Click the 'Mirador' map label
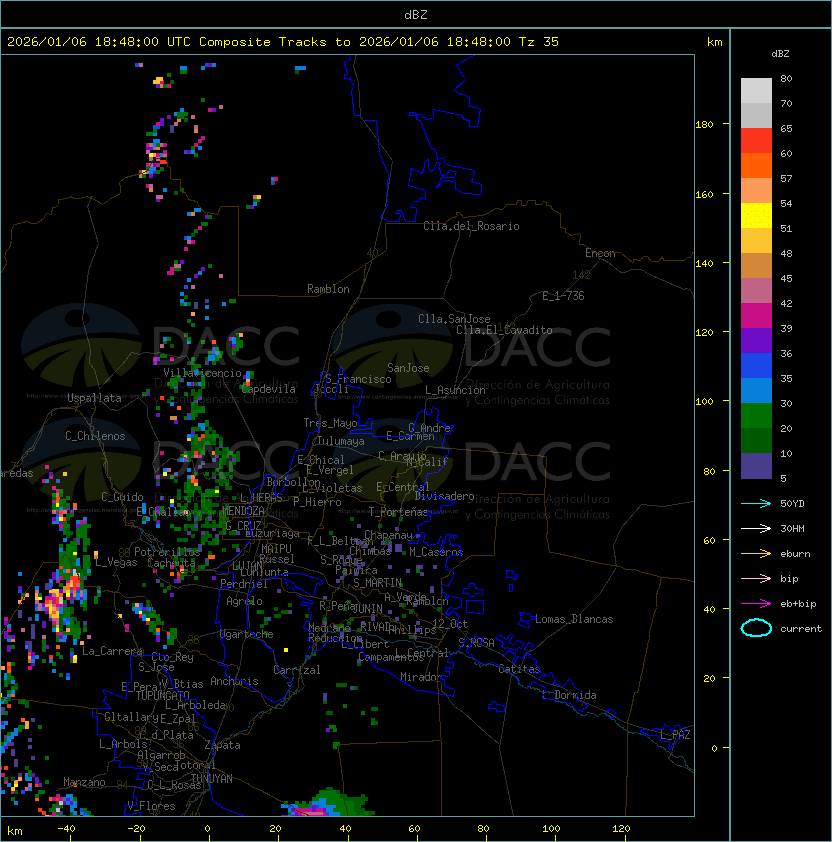Image resolution: width=832 pixels, height=842 pixels. (x=421, y=677)
